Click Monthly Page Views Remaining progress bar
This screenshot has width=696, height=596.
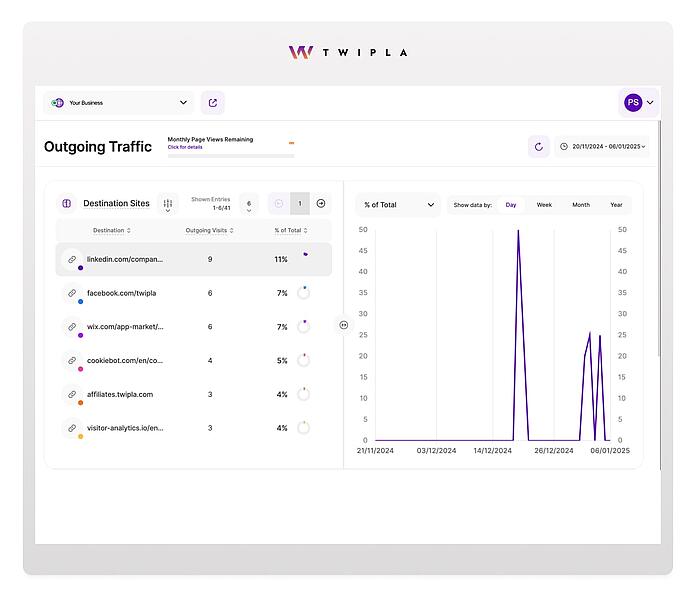(231, 156)
